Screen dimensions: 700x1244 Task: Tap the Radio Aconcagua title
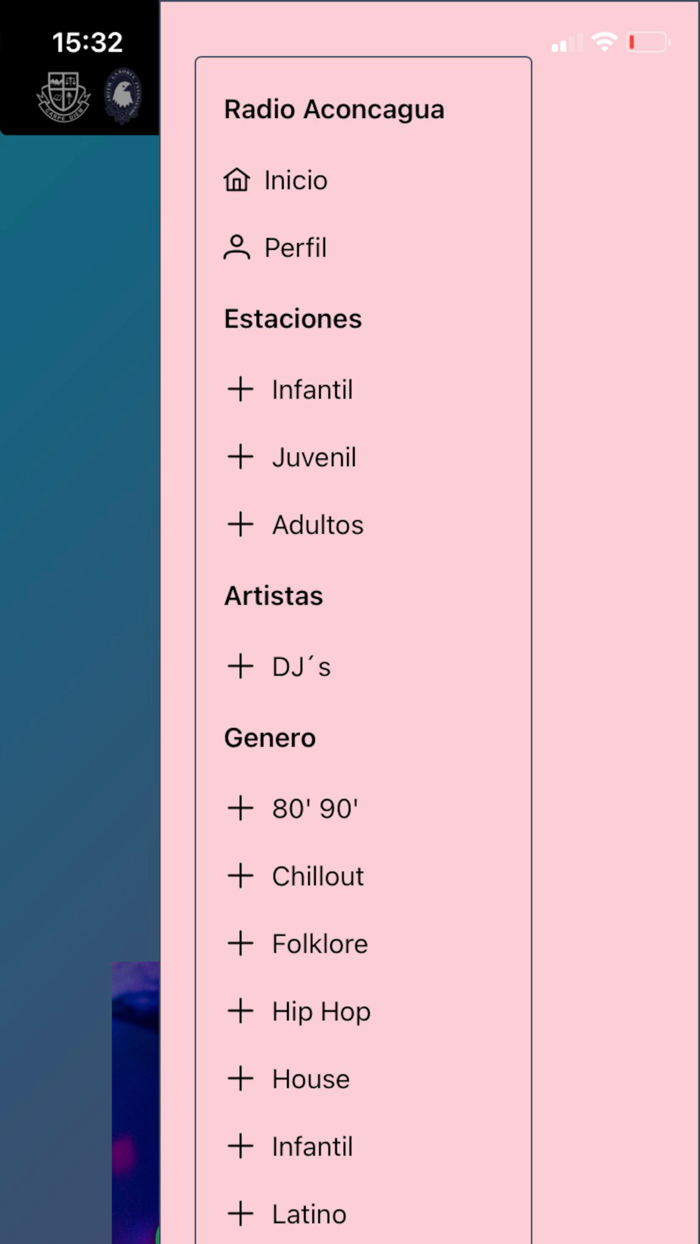(x=334, y=109)
